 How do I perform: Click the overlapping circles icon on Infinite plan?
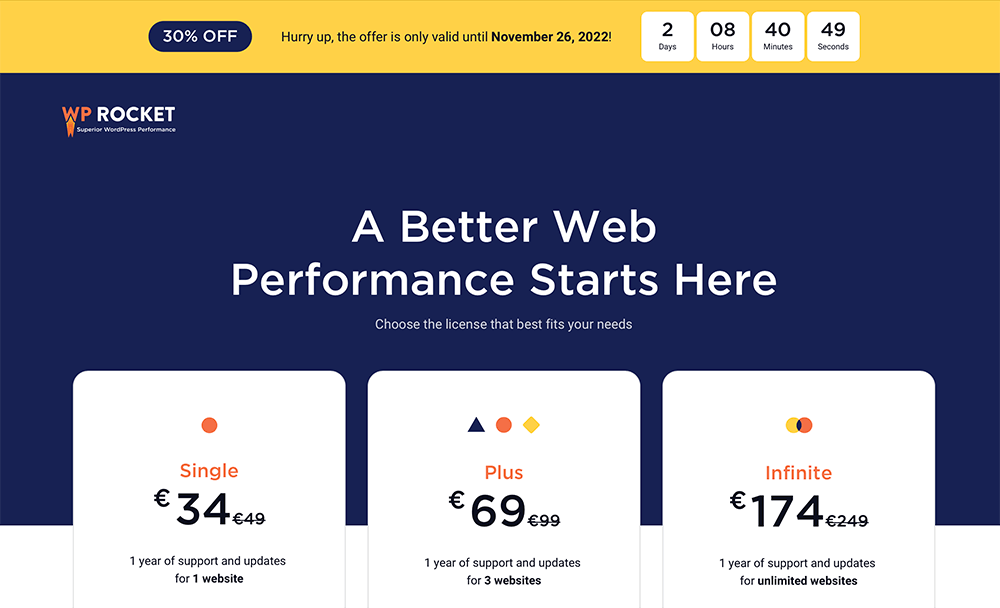(x=798, y=424)
